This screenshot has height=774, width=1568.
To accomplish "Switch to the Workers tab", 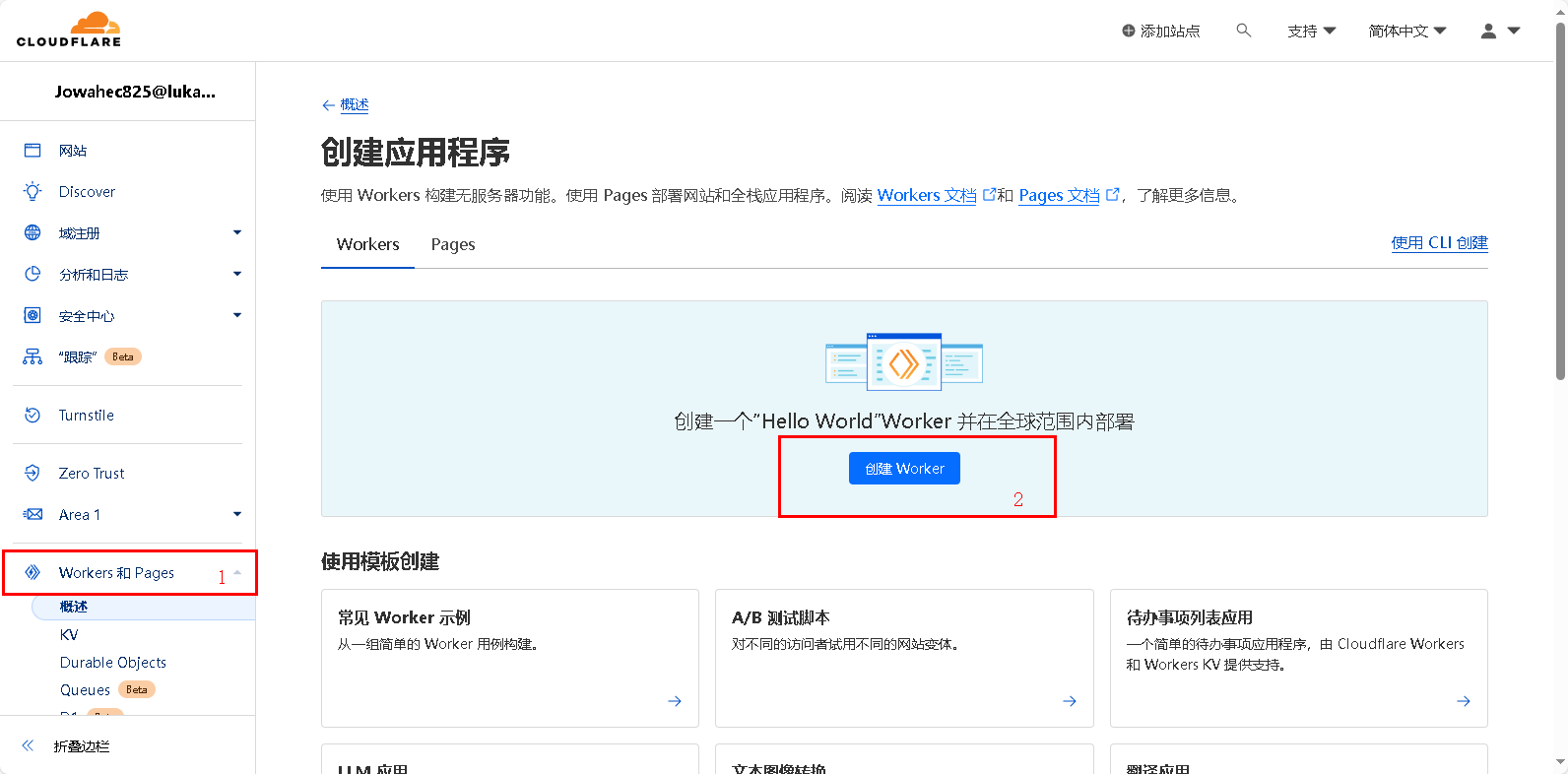I will coord(367,244).
